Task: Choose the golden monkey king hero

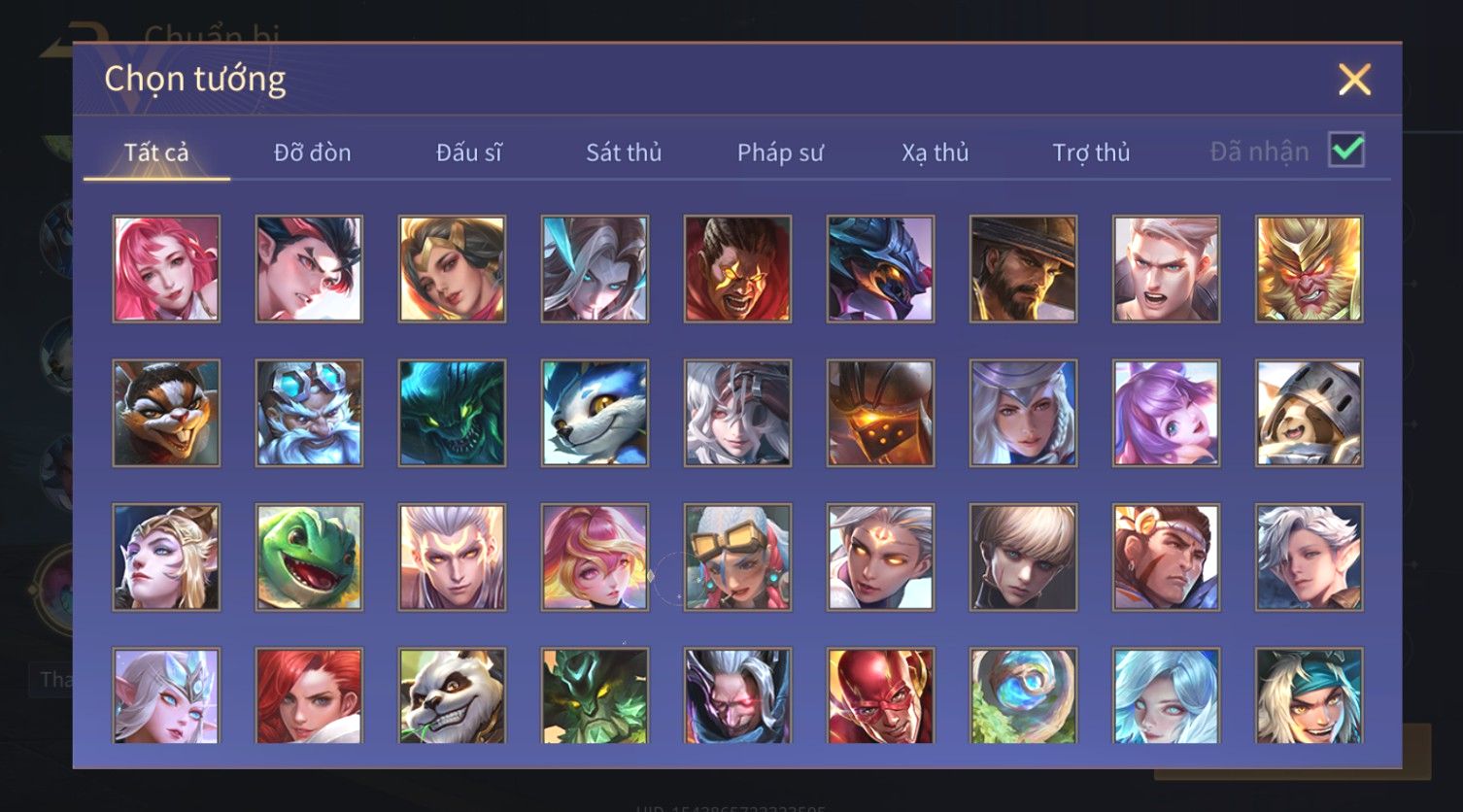Action: pyautogui.click(x=1309, y=269)
